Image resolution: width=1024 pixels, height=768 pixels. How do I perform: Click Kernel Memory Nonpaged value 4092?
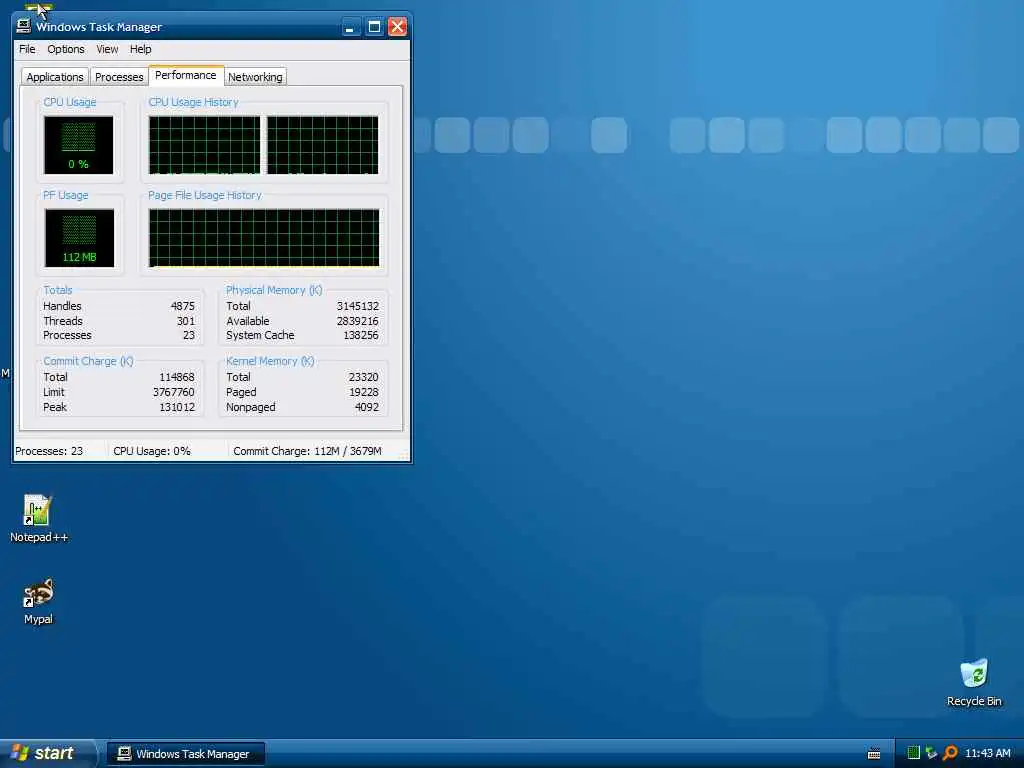(x=367, y=408)
